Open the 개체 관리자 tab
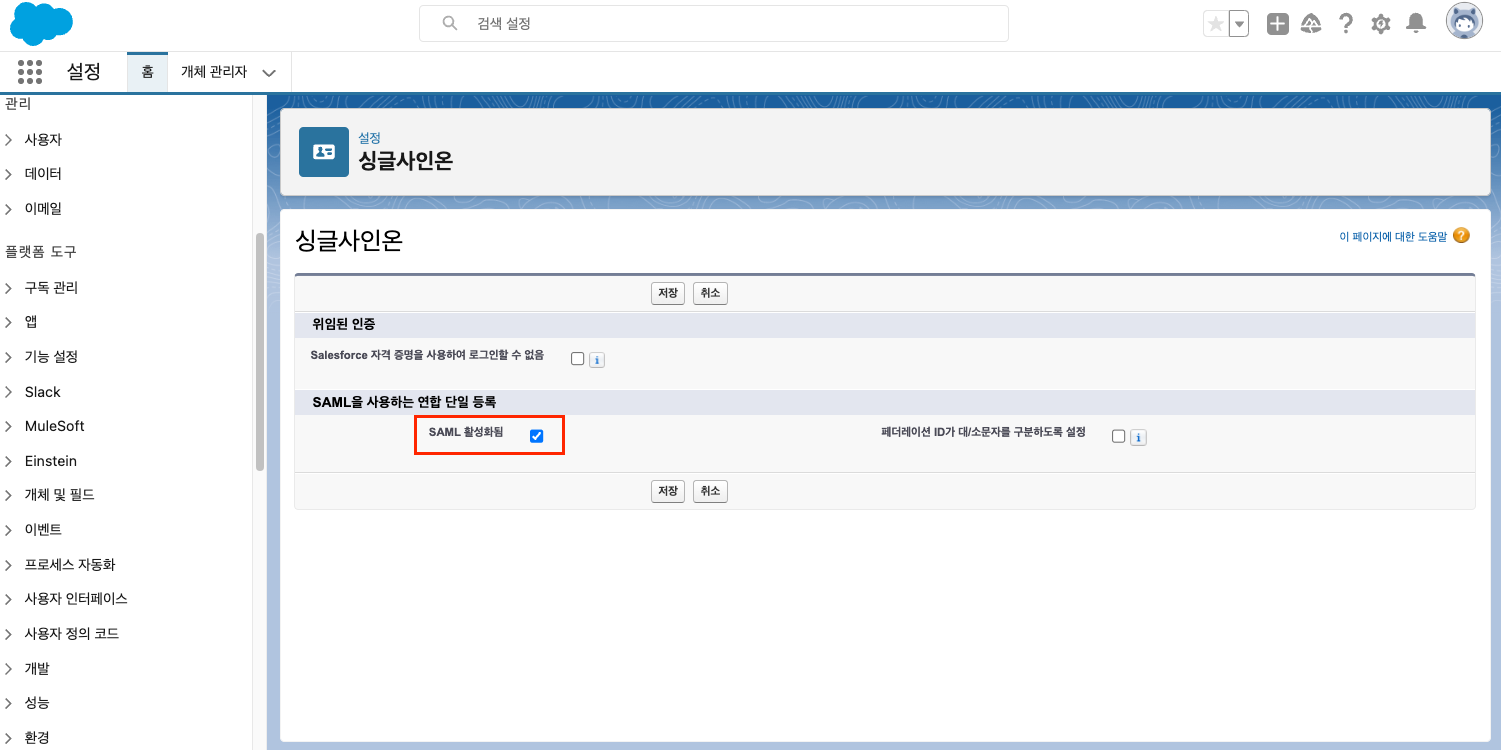Screen dimensions: 1501x750 click(x=214, y=72)
